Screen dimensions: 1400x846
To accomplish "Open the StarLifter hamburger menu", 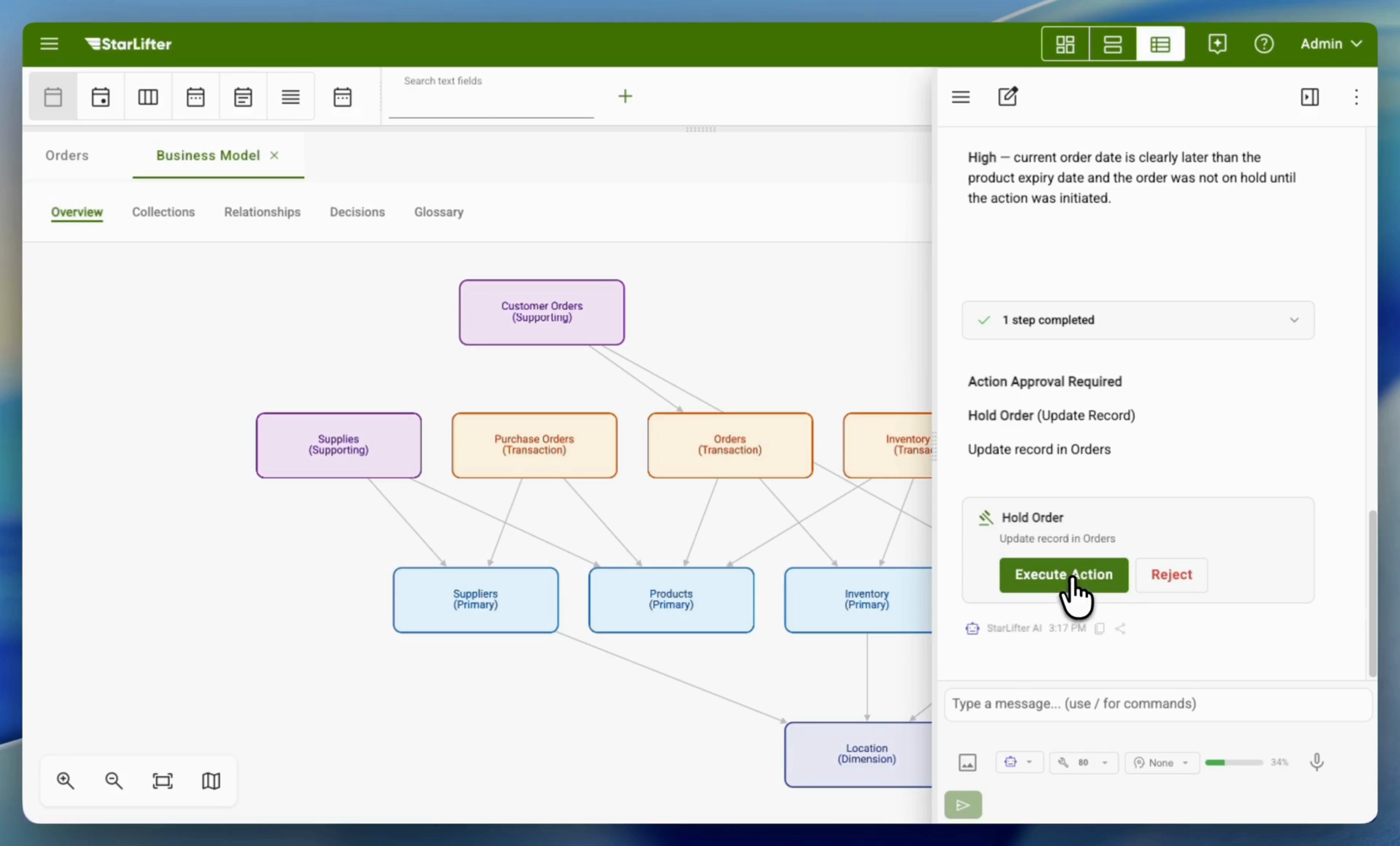I will (x=49, y=44).
